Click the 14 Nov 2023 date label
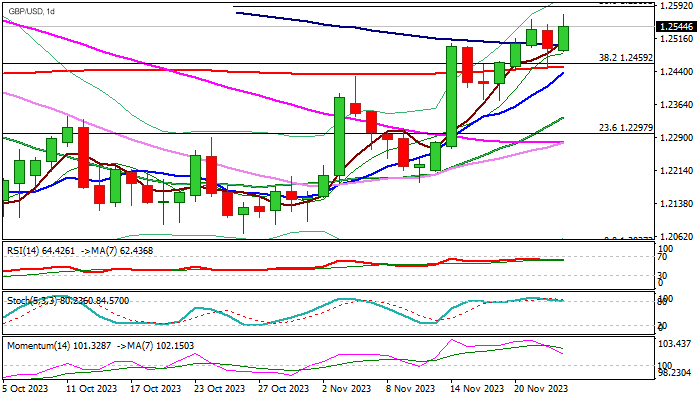698x397 pixels. (x=476, y=389)
